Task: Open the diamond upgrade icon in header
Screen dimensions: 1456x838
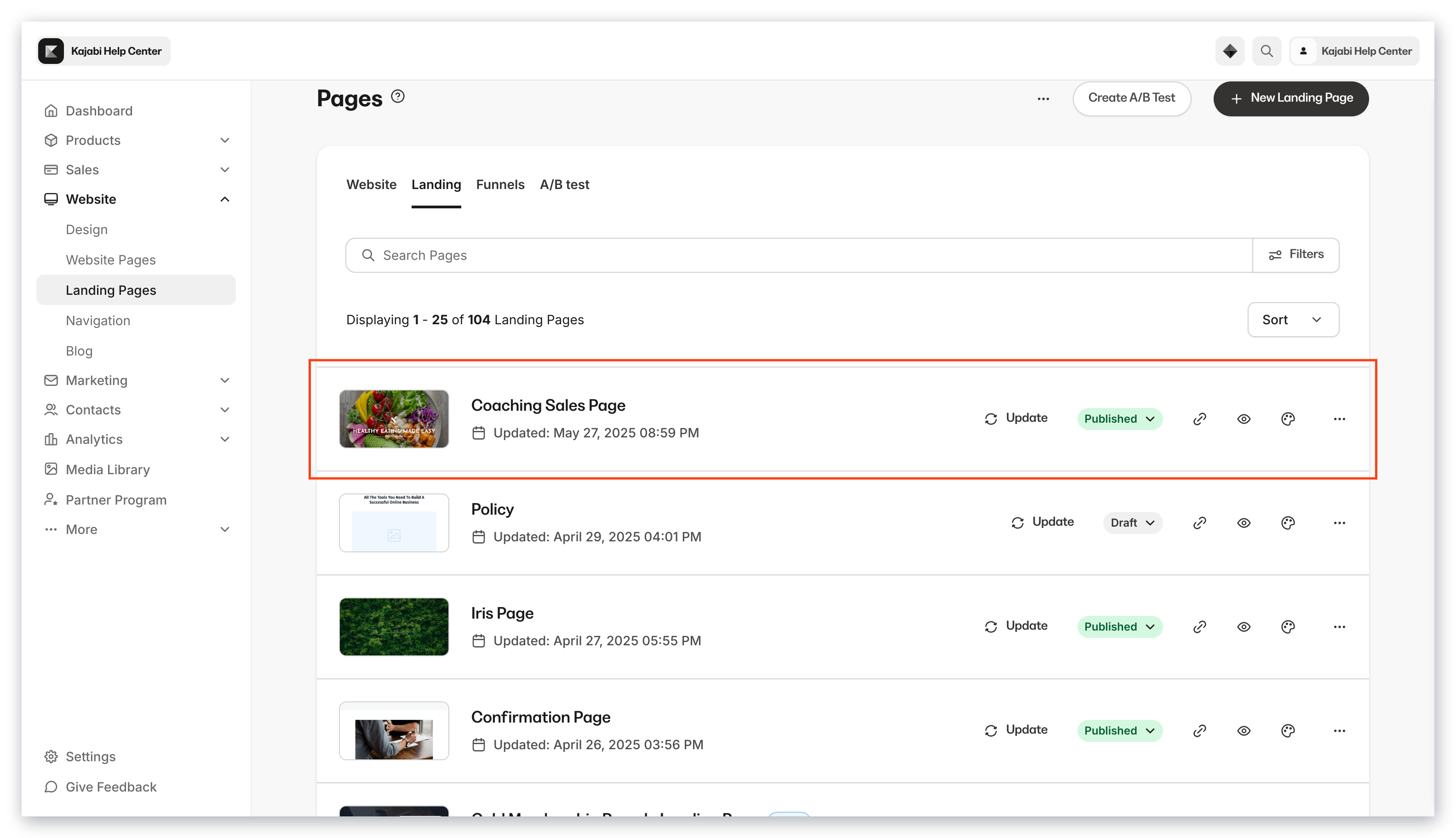Action: pos(1229,51)
